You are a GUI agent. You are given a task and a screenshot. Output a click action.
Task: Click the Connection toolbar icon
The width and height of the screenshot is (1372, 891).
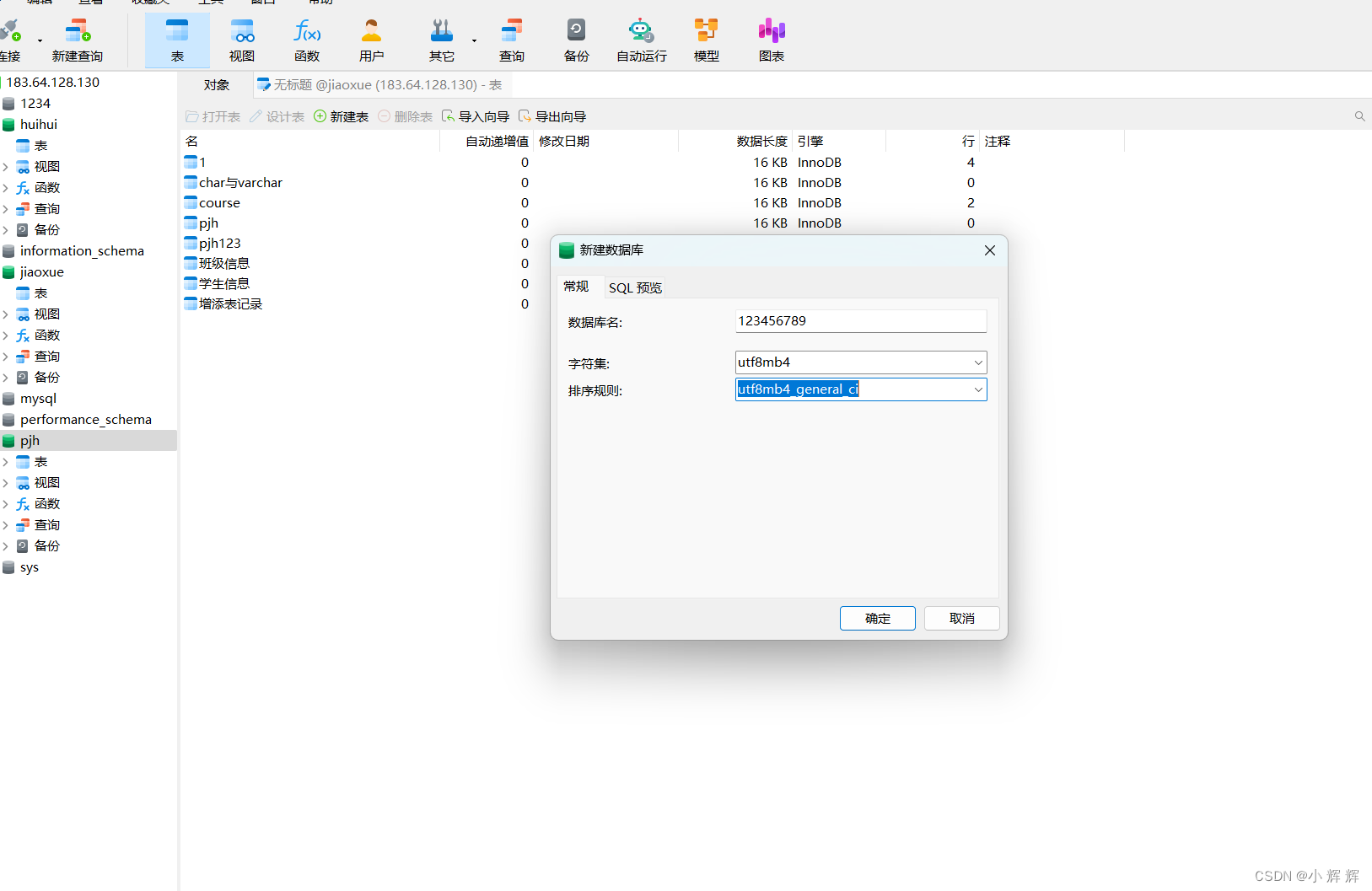(x=10, y=40)
